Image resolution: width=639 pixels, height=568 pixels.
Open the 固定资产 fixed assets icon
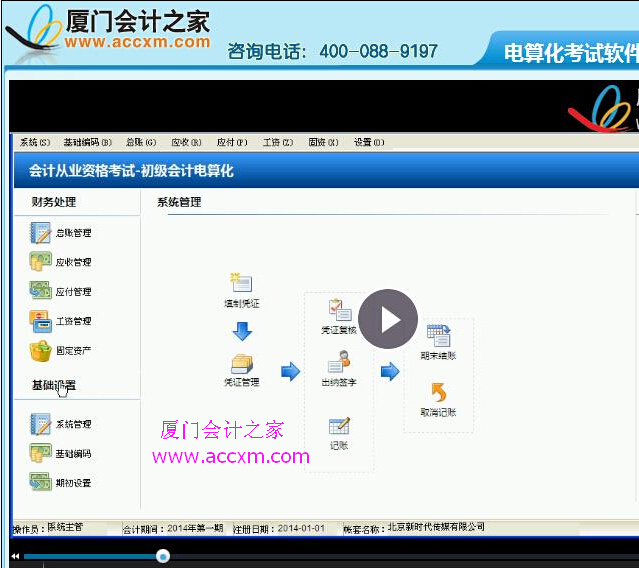(41, 351)
